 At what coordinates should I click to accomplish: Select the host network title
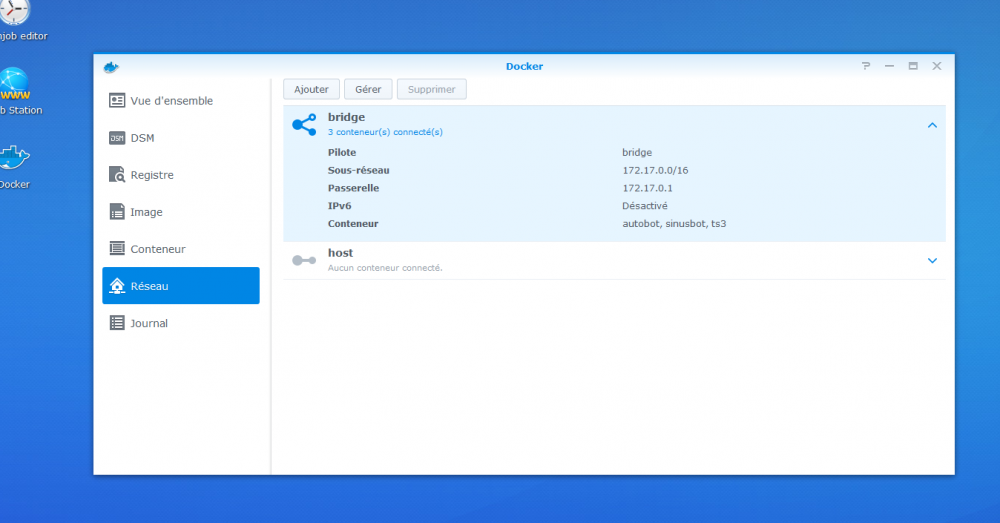tap(341, 253)
